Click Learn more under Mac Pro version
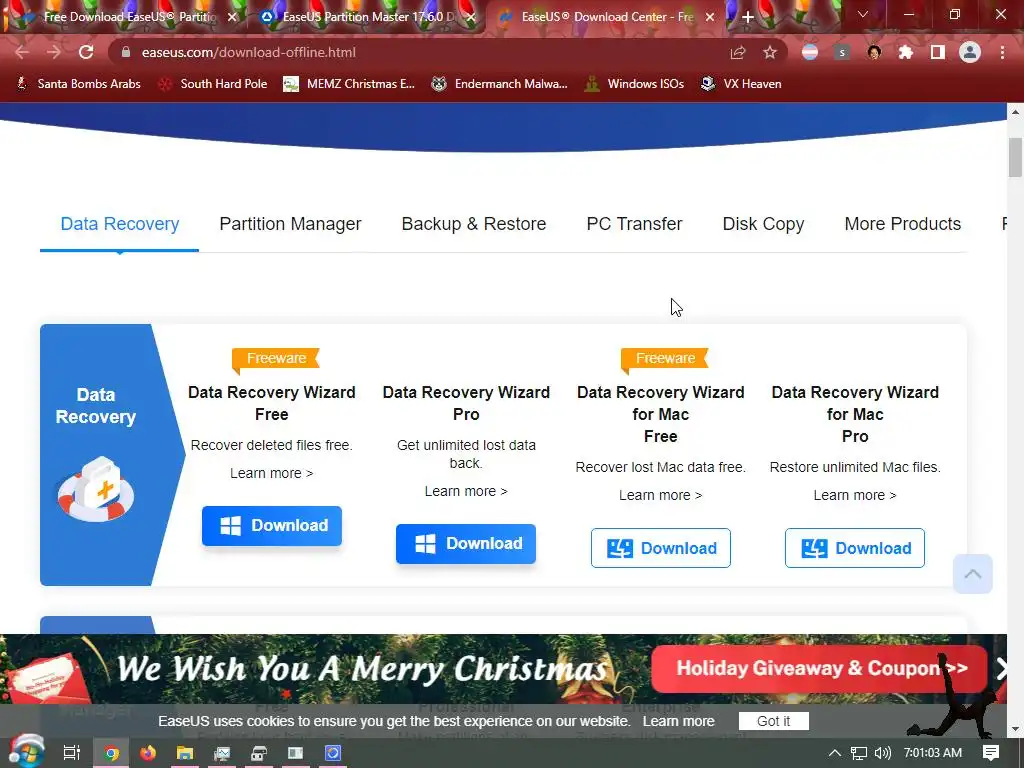1024x768 pixels. [x=855, y=495]
